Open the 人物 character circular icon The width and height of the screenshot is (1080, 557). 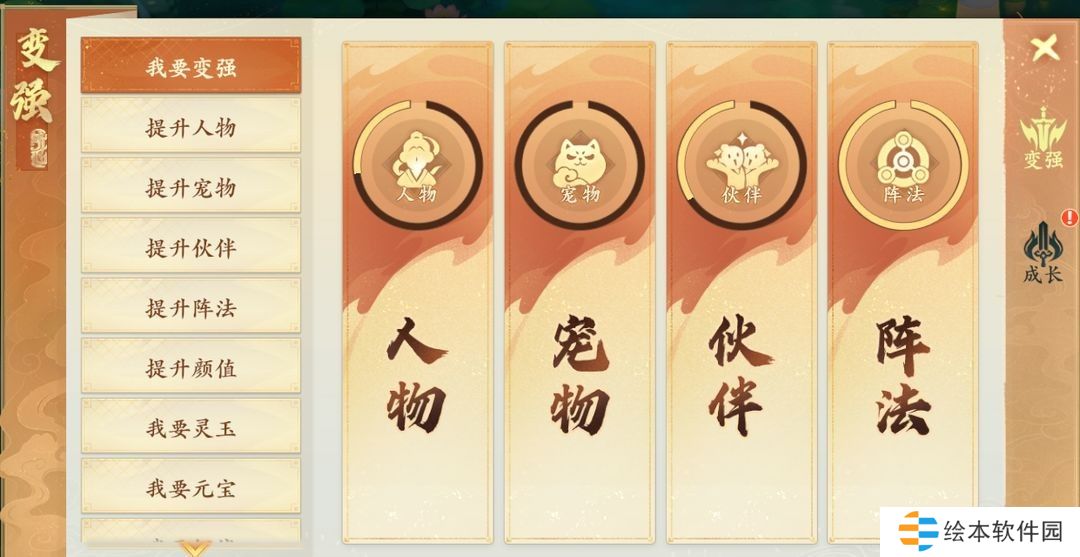coord(417,165)
